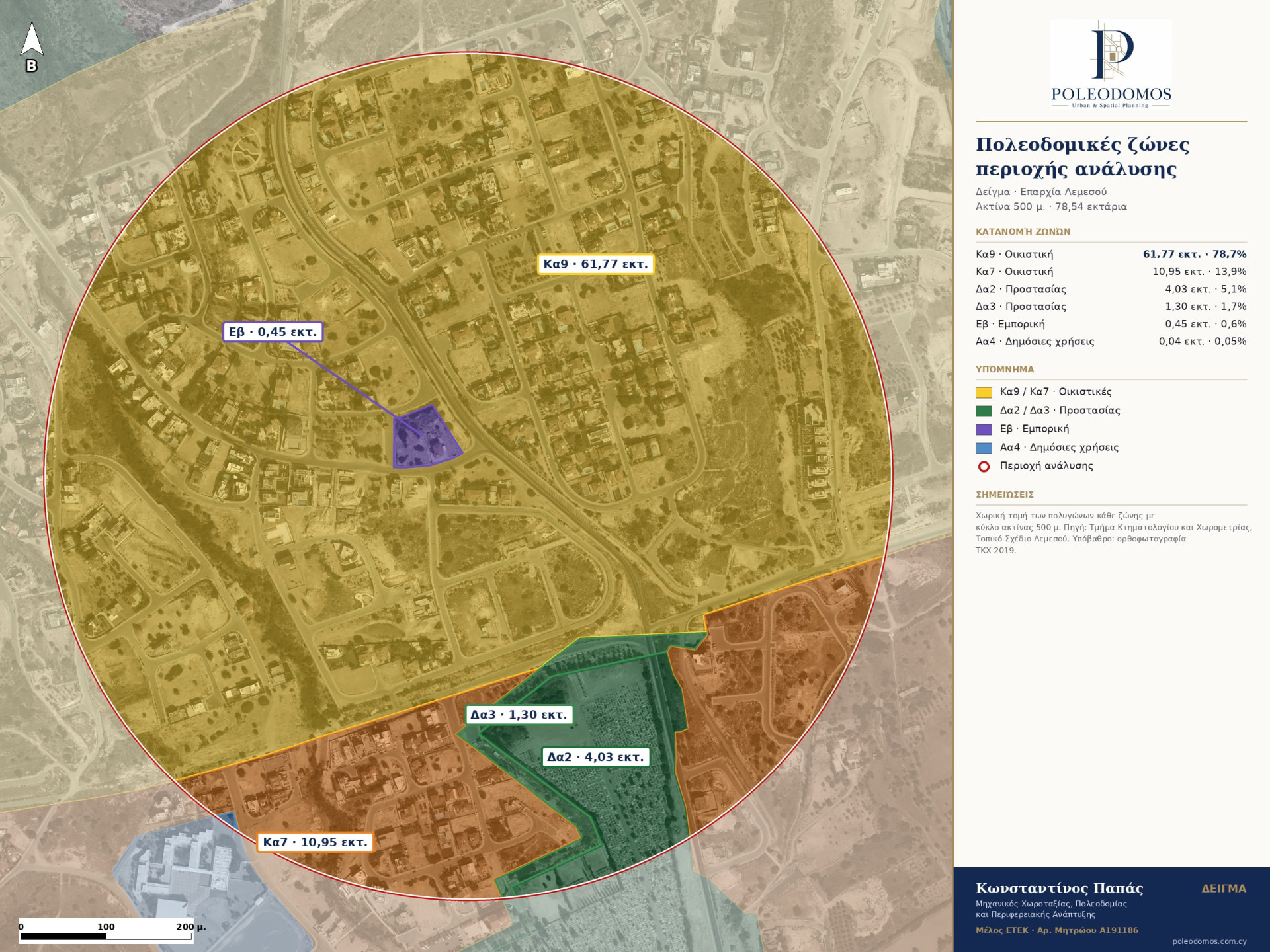Viewport: 1270px width, 952px height.
Task: Click legend text 'Κα9 / Κα7 · Οικιστικές'
Action: pos(1056,392)
